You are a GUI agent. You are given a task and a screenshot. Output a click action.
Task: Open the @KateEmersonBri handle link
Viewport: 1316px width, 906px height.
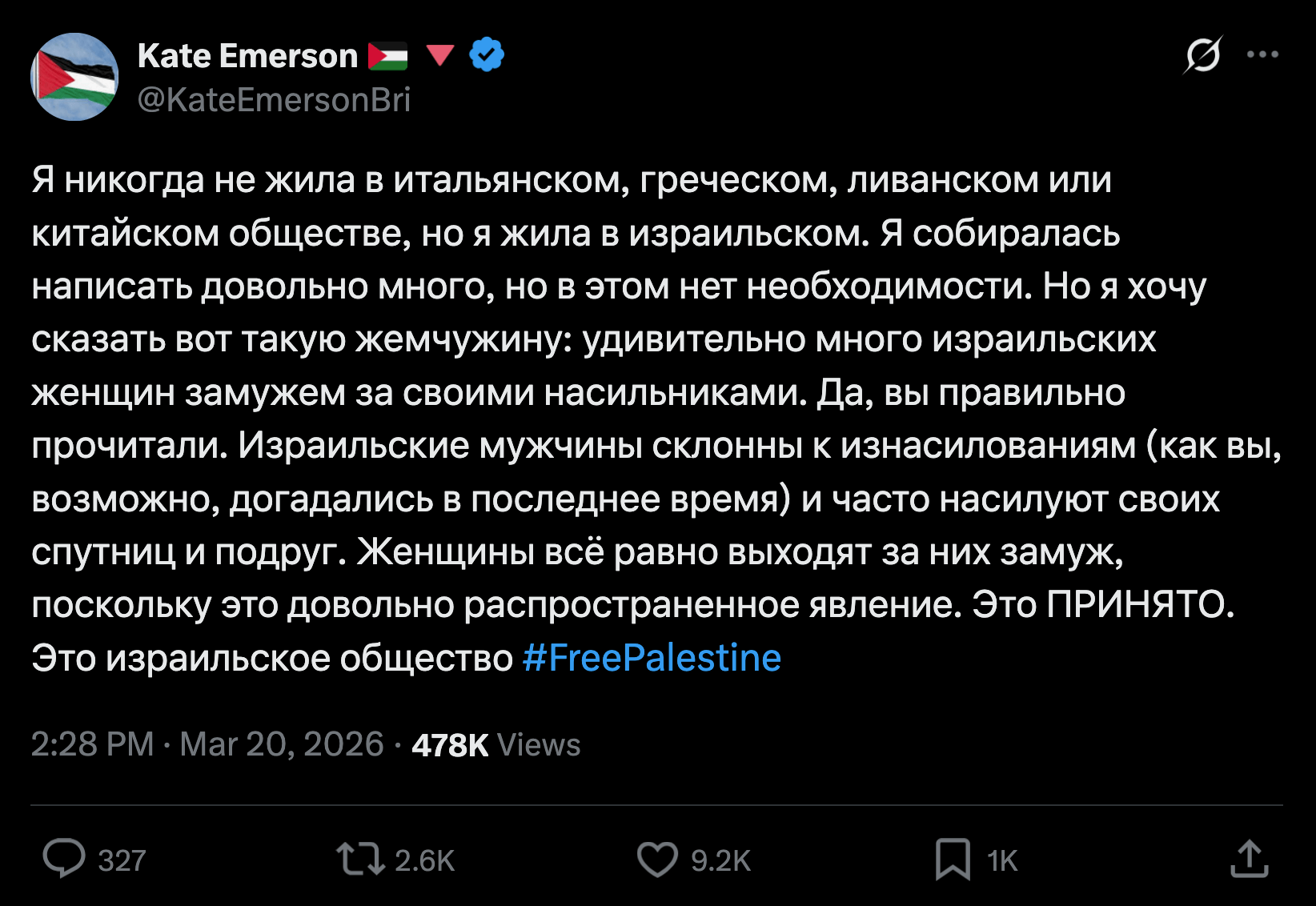coord(274,100)
